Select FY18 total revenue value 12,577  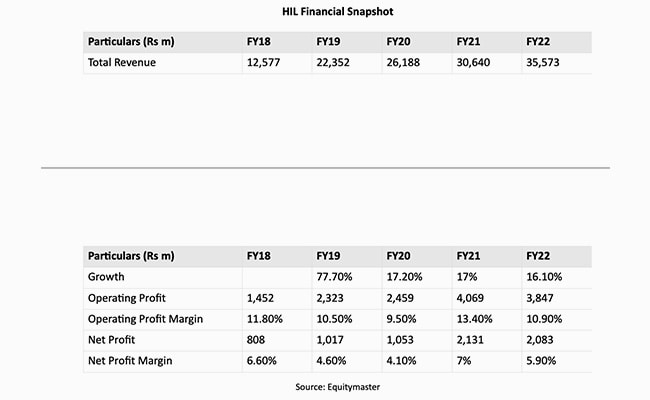265,63
